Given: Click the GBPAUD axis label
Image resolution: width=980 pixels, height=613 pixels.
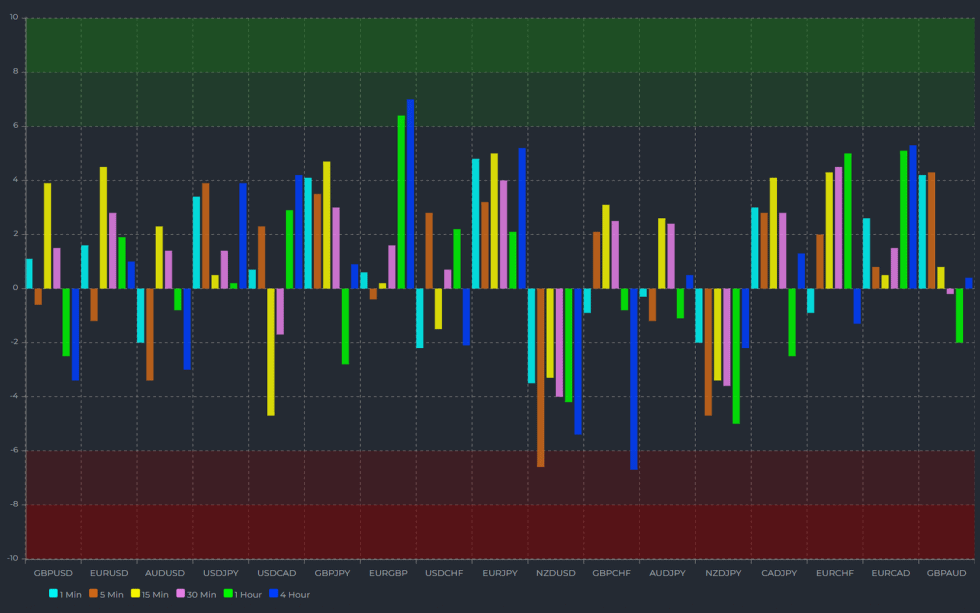Looking at the screenshot, I should 947,573.
